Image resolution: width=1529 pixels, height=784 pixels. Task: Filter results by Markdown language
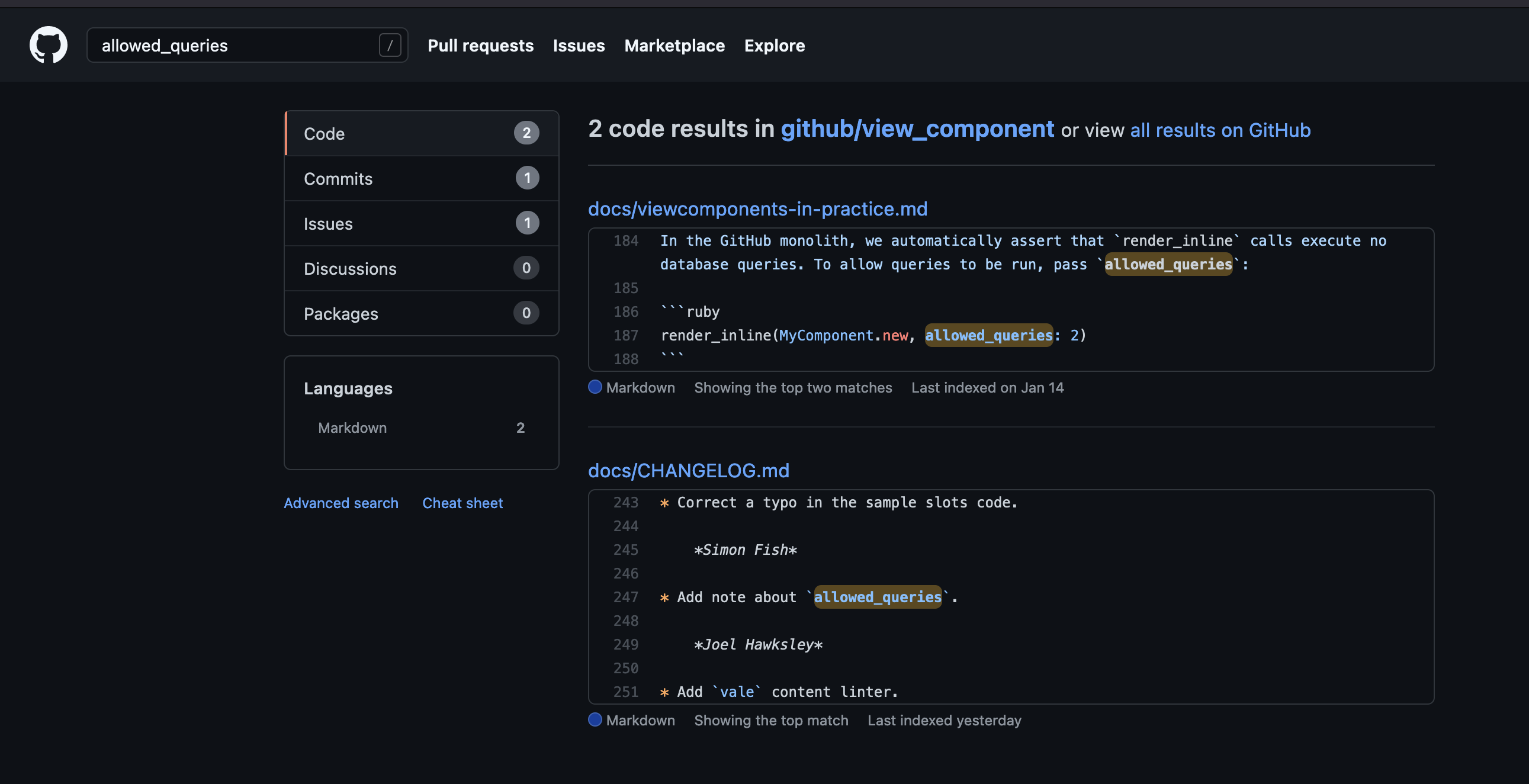[352, 428]
